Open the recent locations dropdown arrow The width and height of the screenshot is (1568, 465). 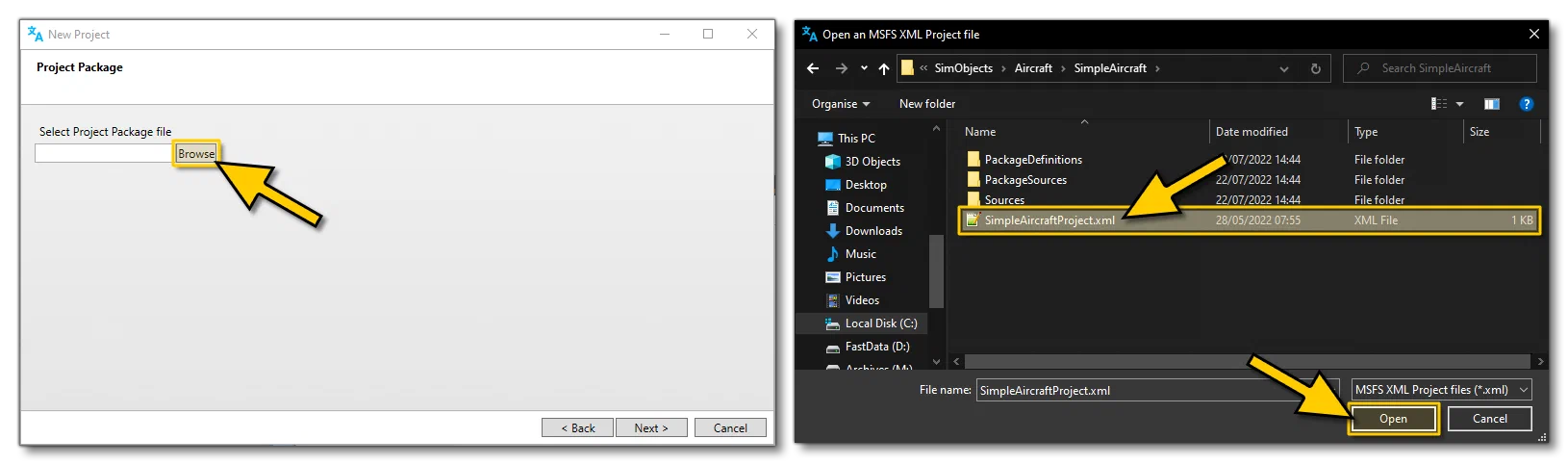click(864, 68)
